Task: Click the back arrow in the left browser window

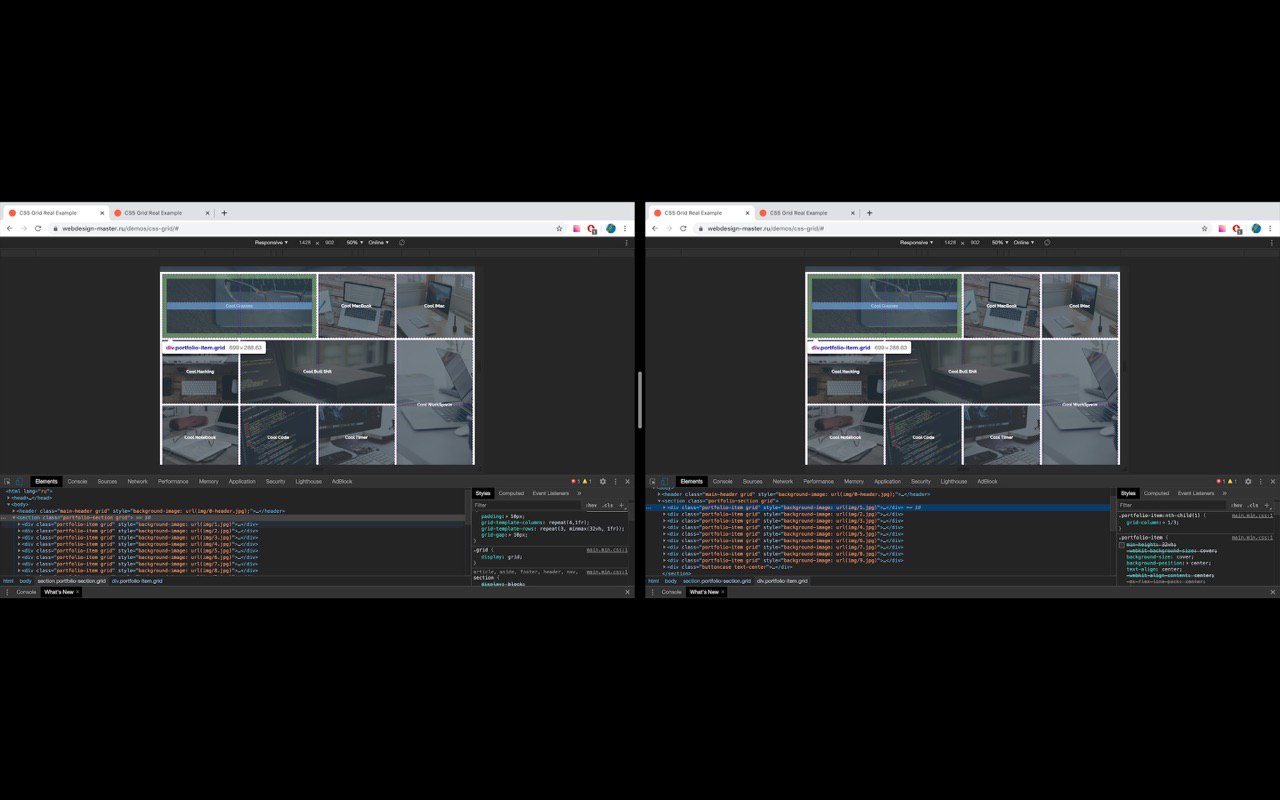Action: [x=10, y=228]
